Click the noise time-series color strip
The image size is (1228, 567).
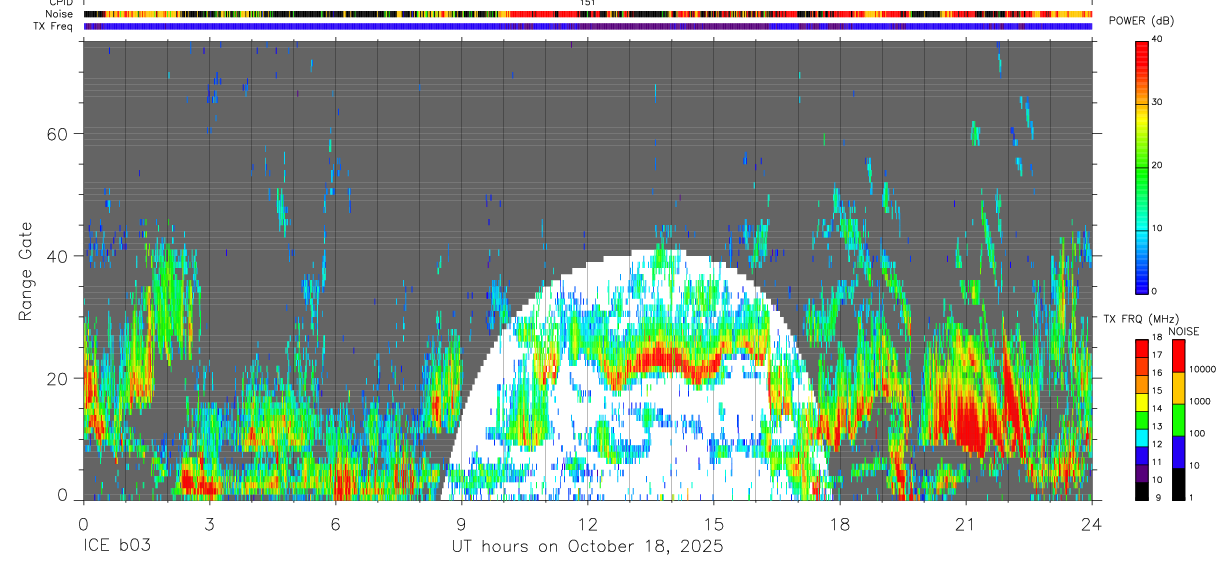pos(588,15)
